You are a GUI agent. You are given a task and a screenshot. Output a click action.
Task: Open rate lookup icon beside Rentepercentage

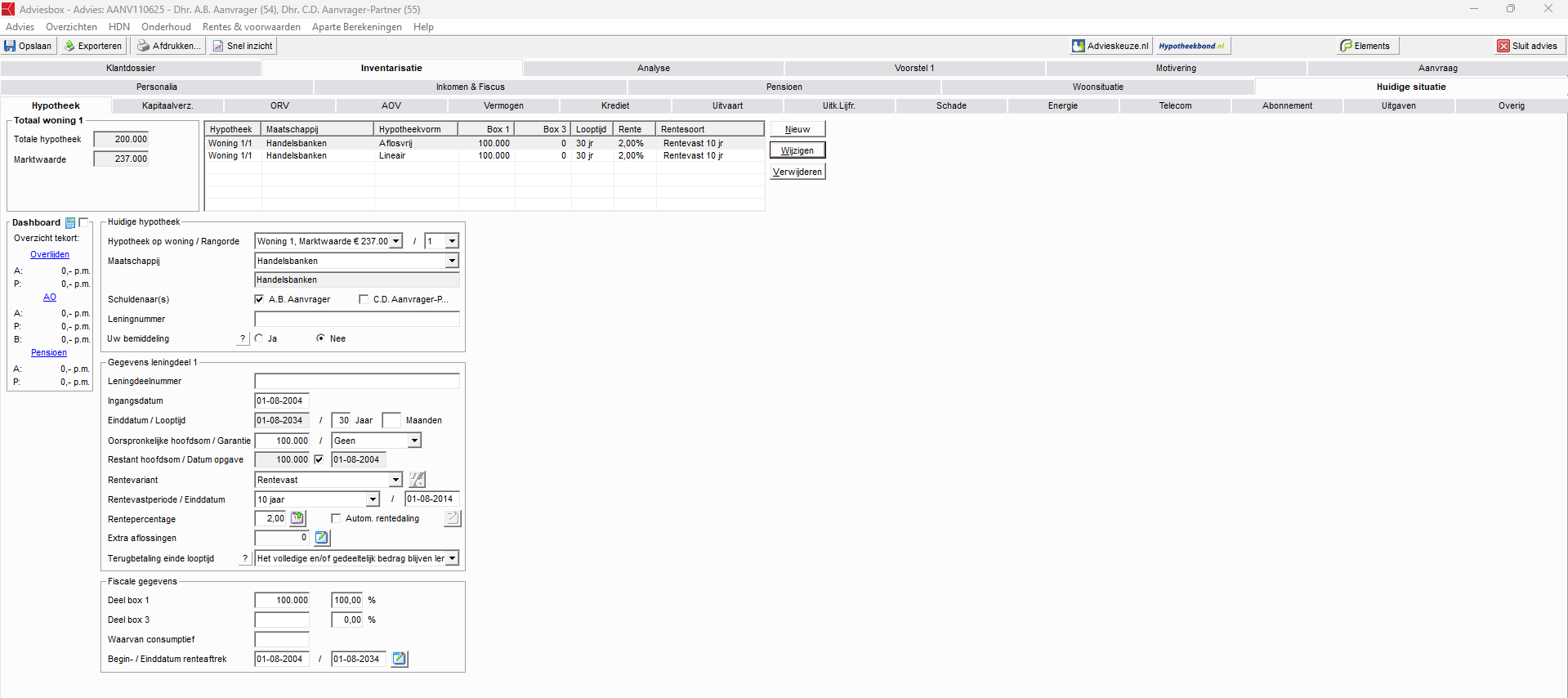[x=297, y=518]
